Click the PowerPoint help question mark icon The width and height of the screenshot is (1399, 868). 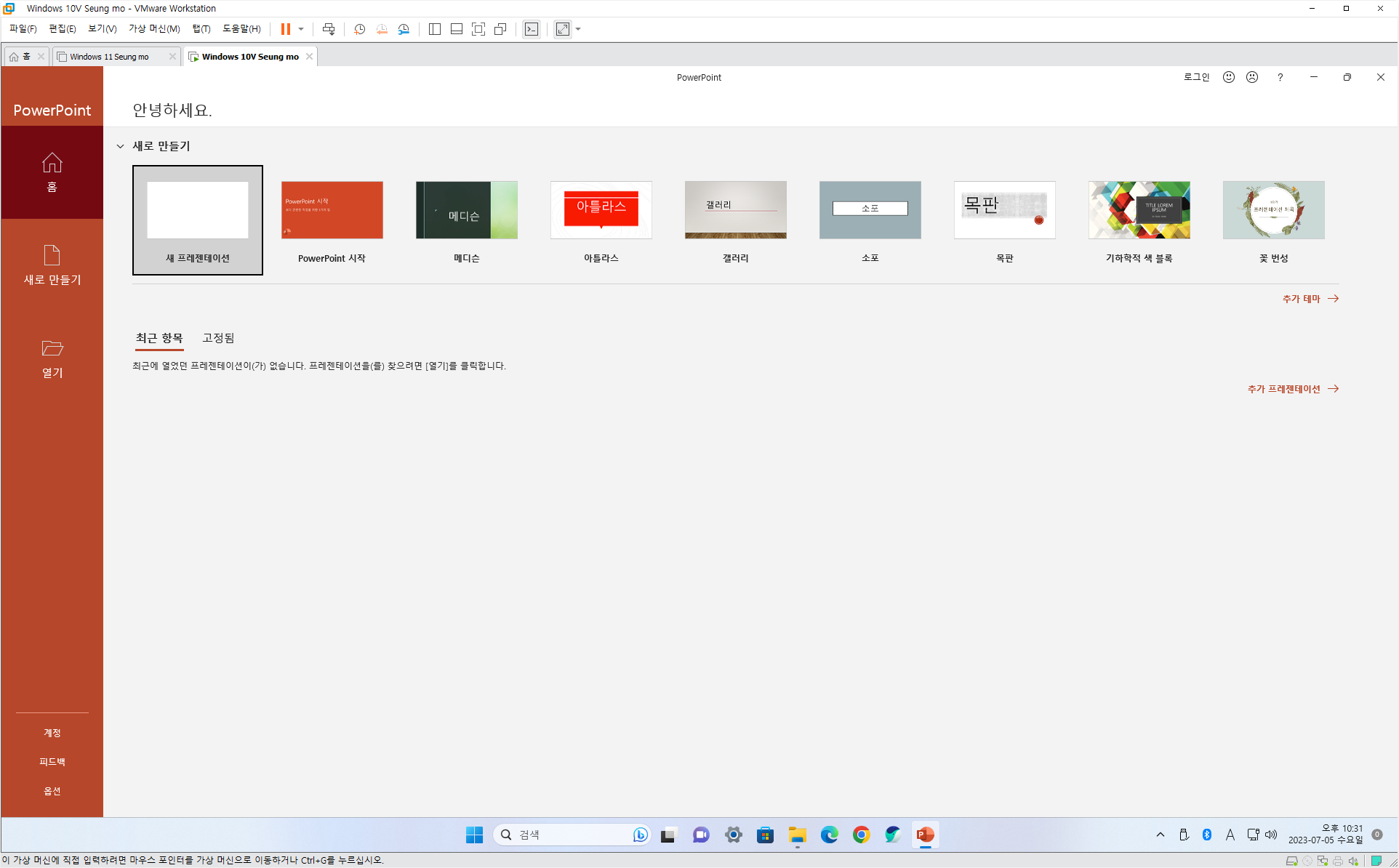coord(1280,77)
